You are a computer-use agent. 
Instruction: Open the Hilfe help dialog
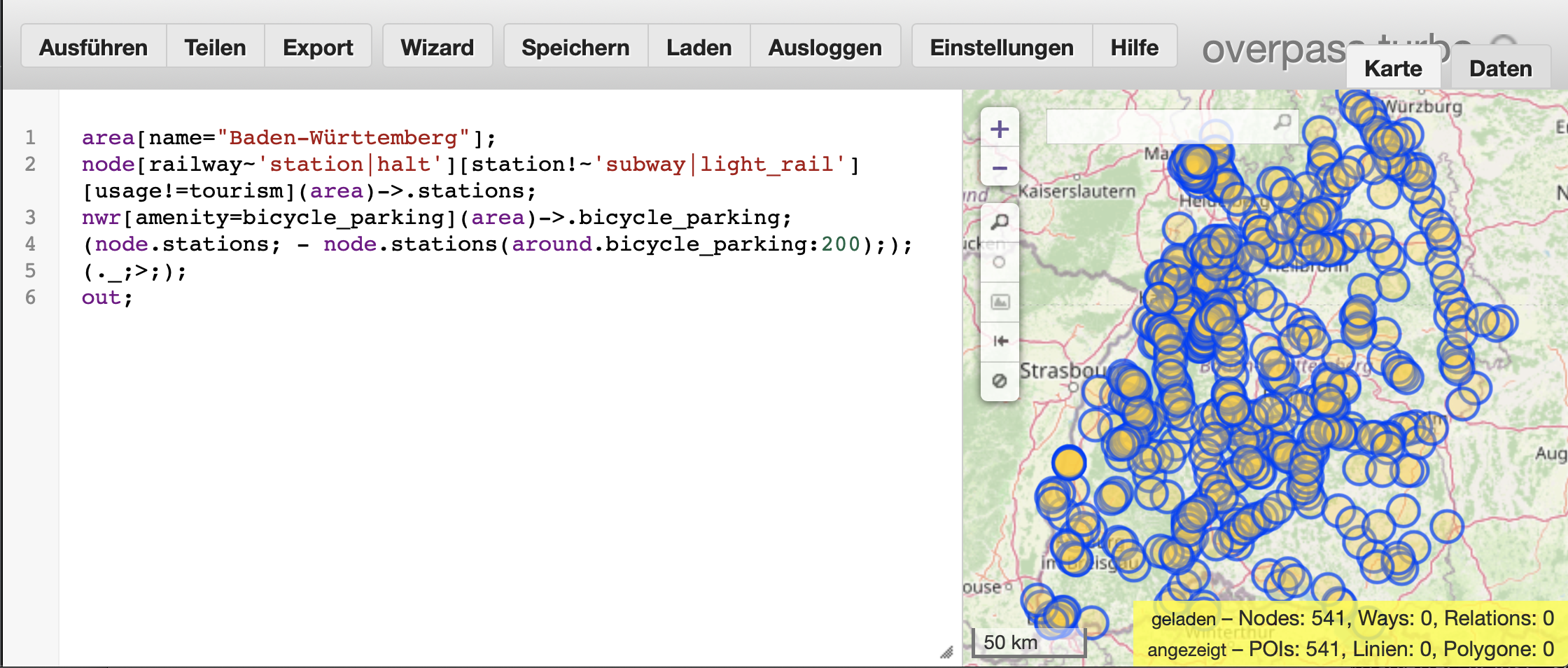click(1134, 48)
